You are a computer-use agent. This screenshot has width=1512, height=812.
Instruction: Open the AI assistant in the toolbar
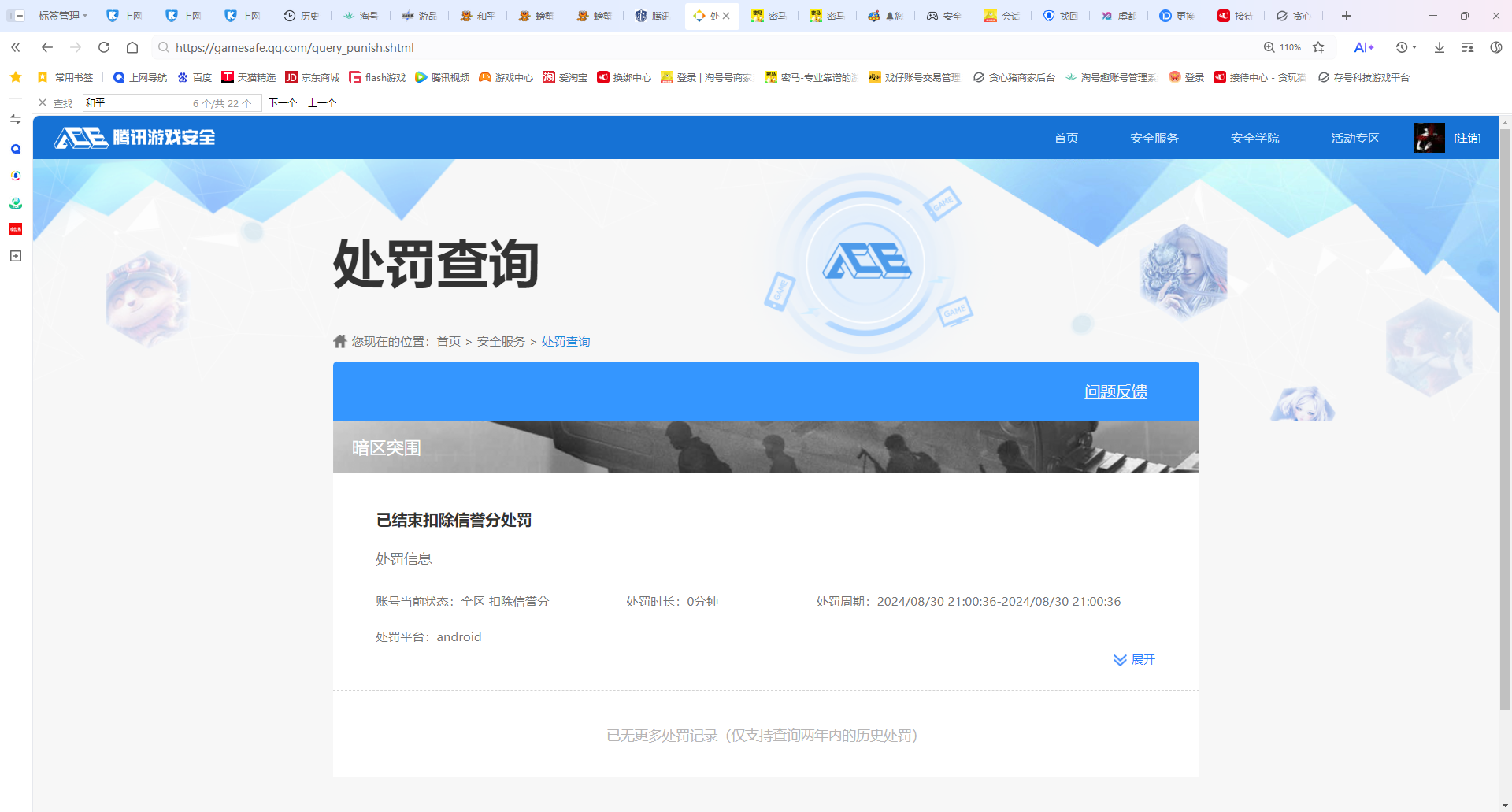point(1365,47)
